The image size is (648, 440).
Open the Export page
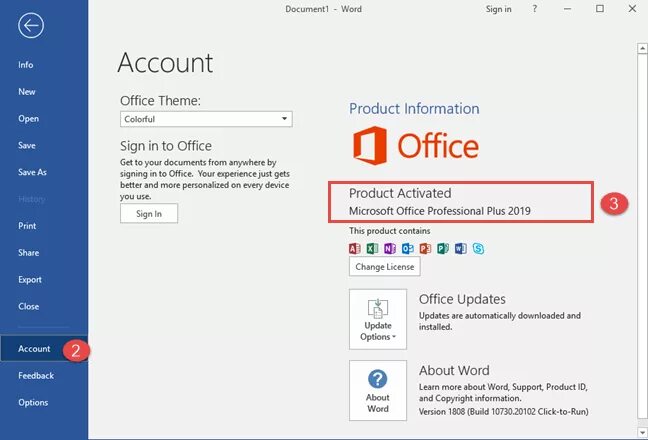(x=30, y=280)
